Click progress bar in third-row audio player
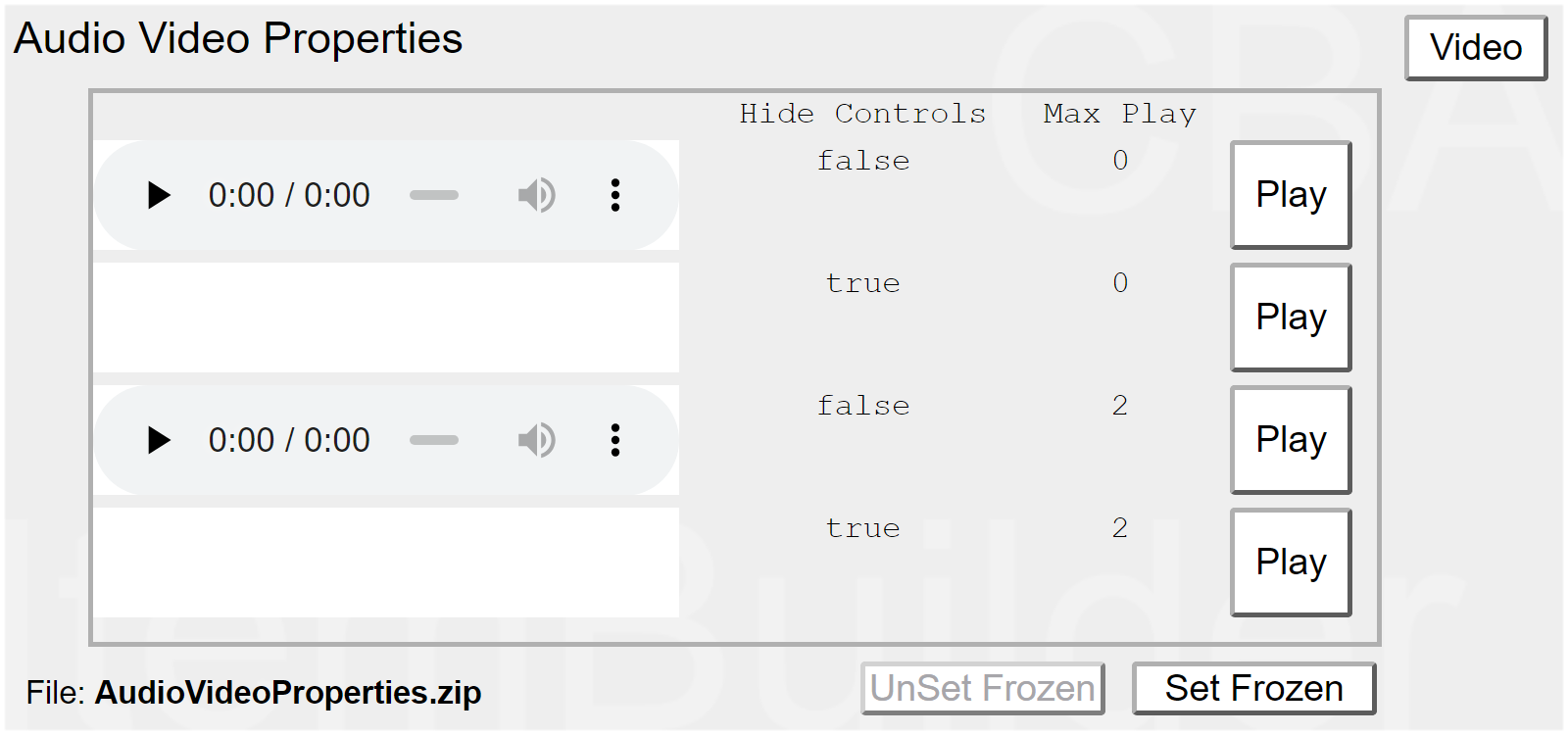This screenshot has width=1568, height=735. point(434,440)
